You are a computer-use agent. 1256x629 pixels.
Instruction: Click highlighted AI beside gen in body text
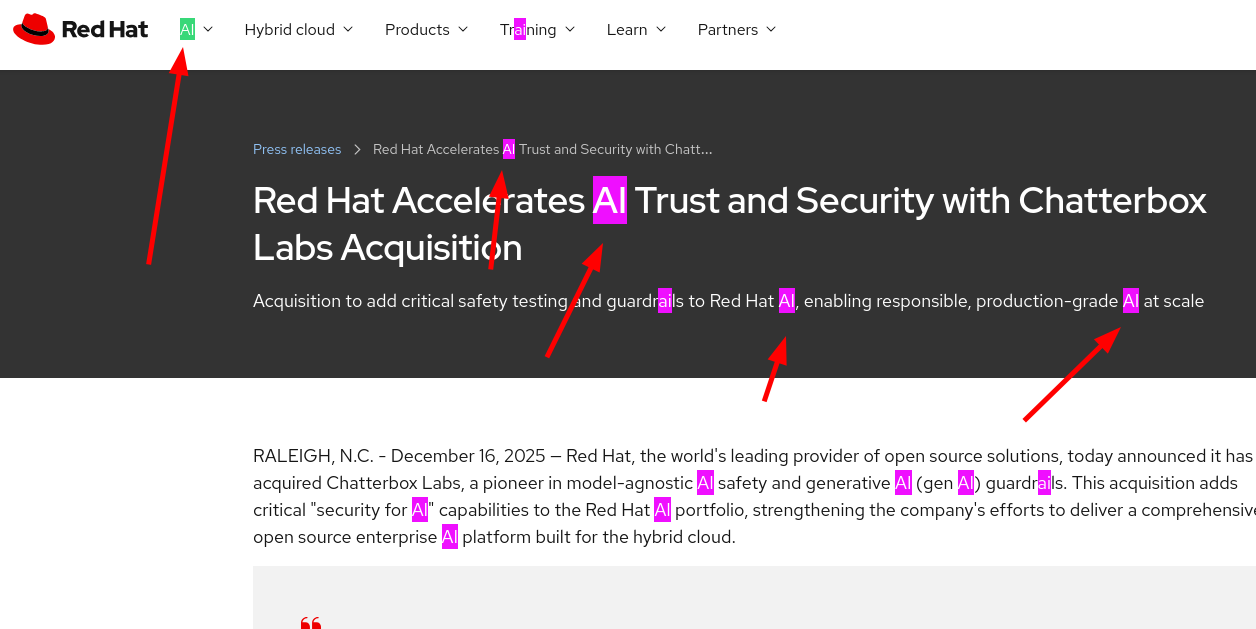pos(965,482)
